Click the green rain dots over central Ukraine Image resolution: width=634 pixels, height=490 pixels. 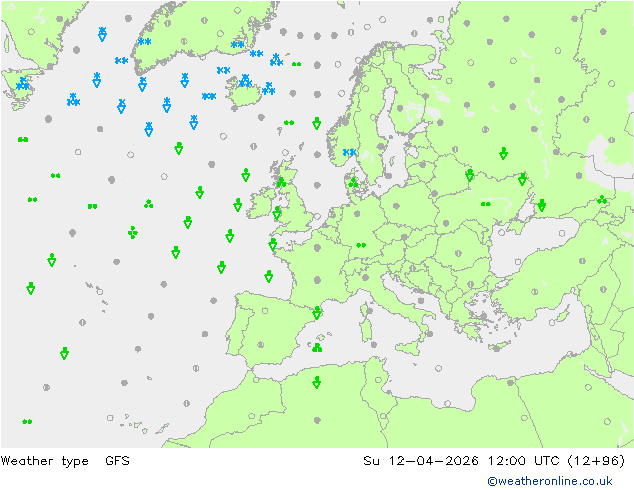(486, 204)
